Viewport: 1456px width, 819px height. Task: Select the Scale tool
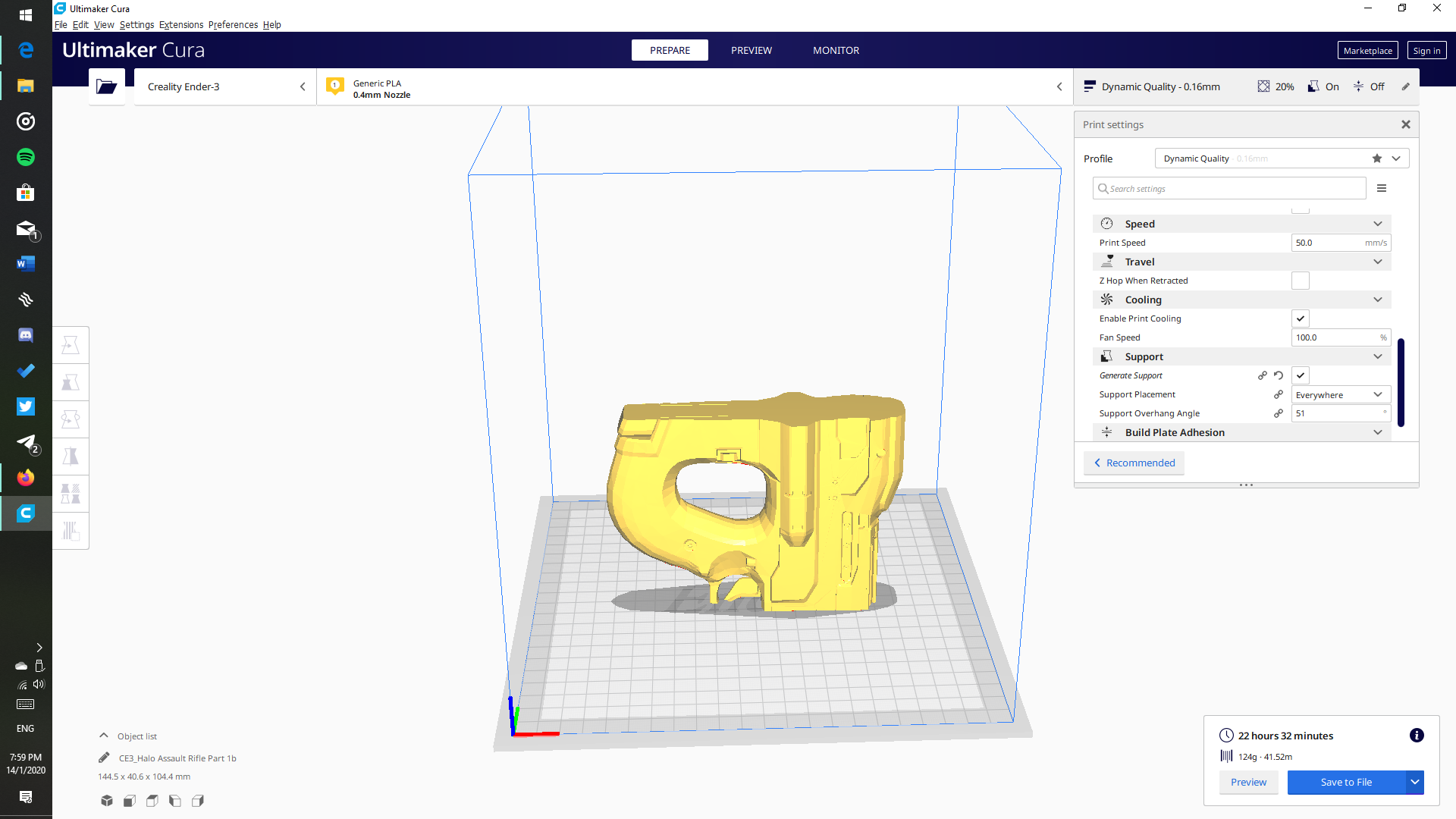[x=71, y=383]
